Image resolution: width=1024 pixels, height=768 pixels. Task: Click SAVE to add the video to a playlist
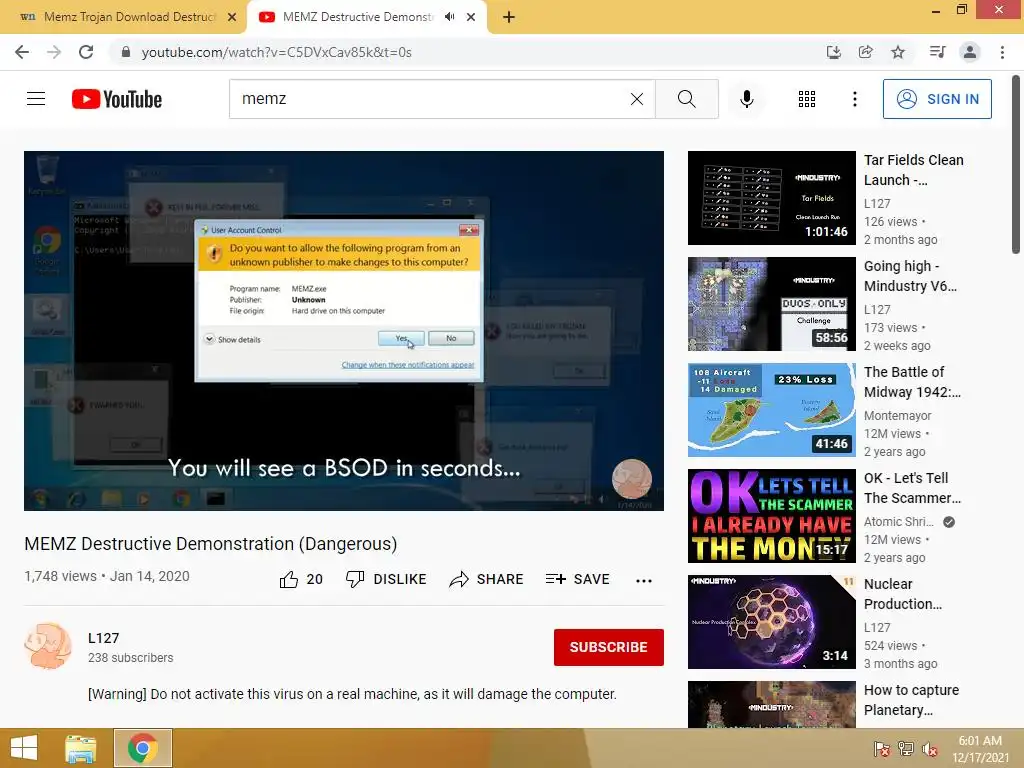[578, 579]
